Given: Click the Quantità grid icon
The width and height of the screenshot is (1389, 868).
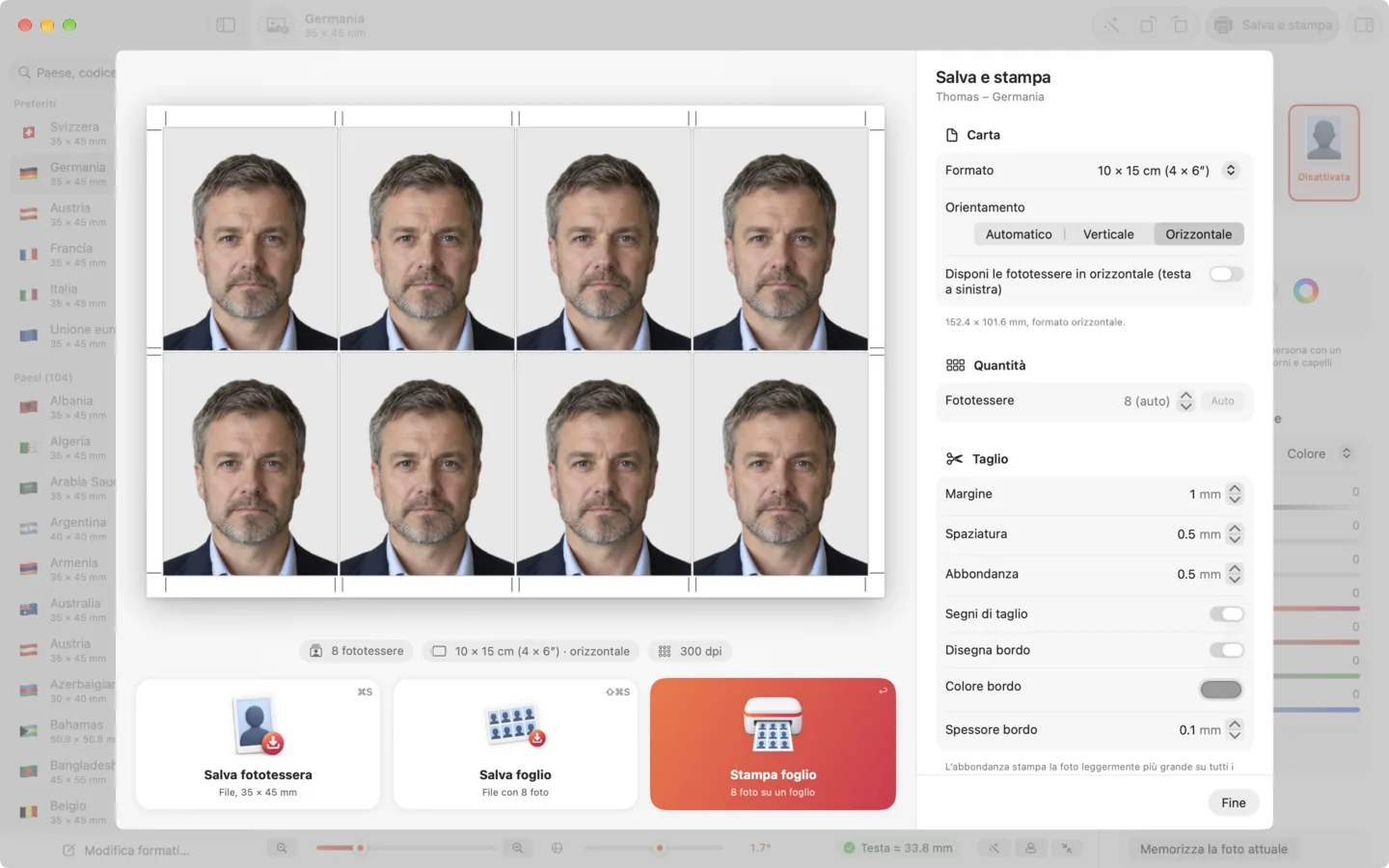Looking at the screenshot, I should click(955, 366).
